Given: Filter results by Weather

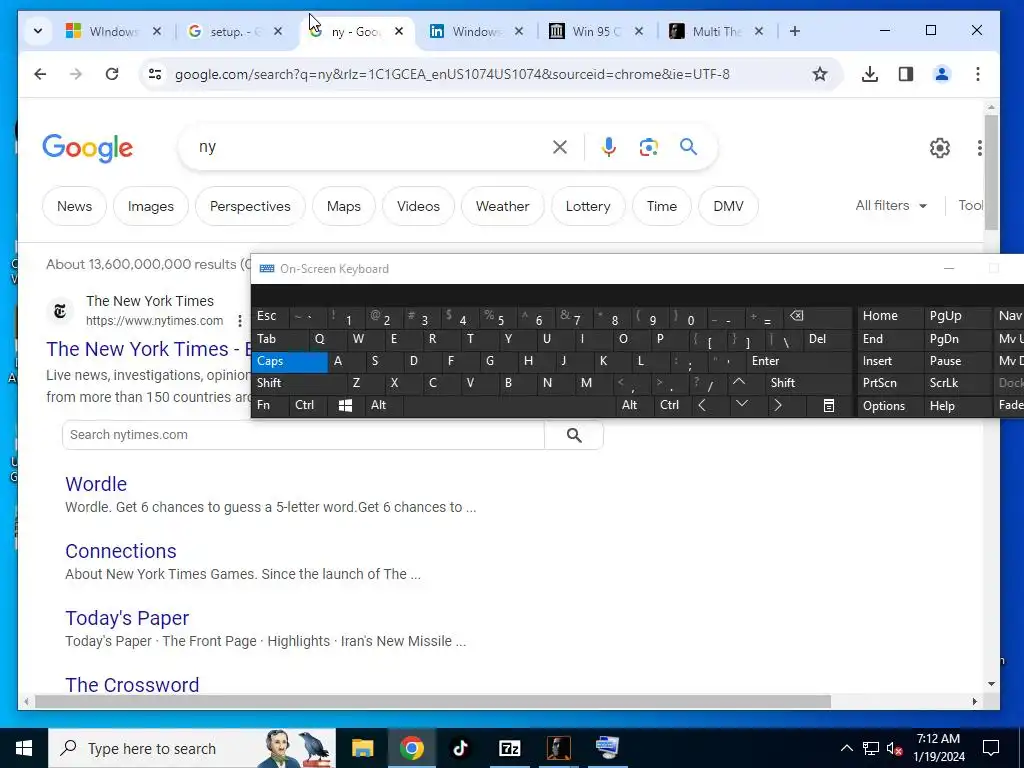Looking at the screenshot, I should click(x=502, y=206).
